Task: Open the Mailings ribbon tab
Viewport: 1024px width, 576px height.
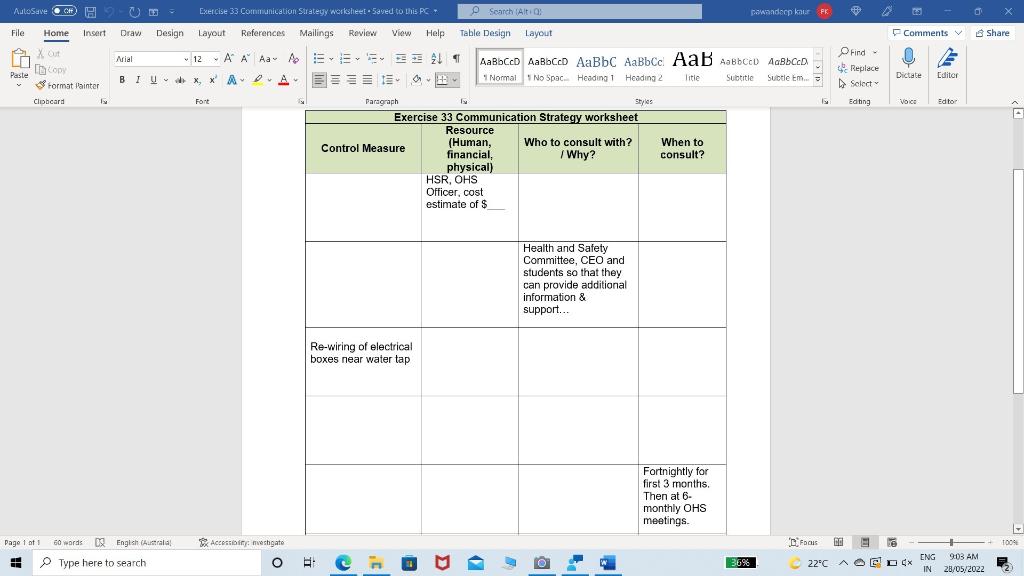Action: click(x=316, y=33)
